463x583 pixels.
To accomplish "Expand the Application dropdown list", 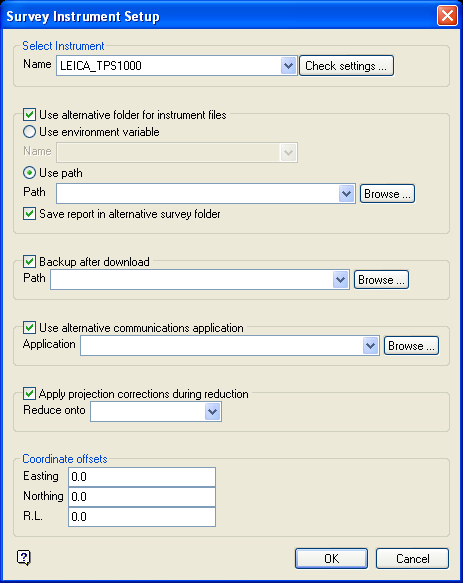I will coord(370,345).
